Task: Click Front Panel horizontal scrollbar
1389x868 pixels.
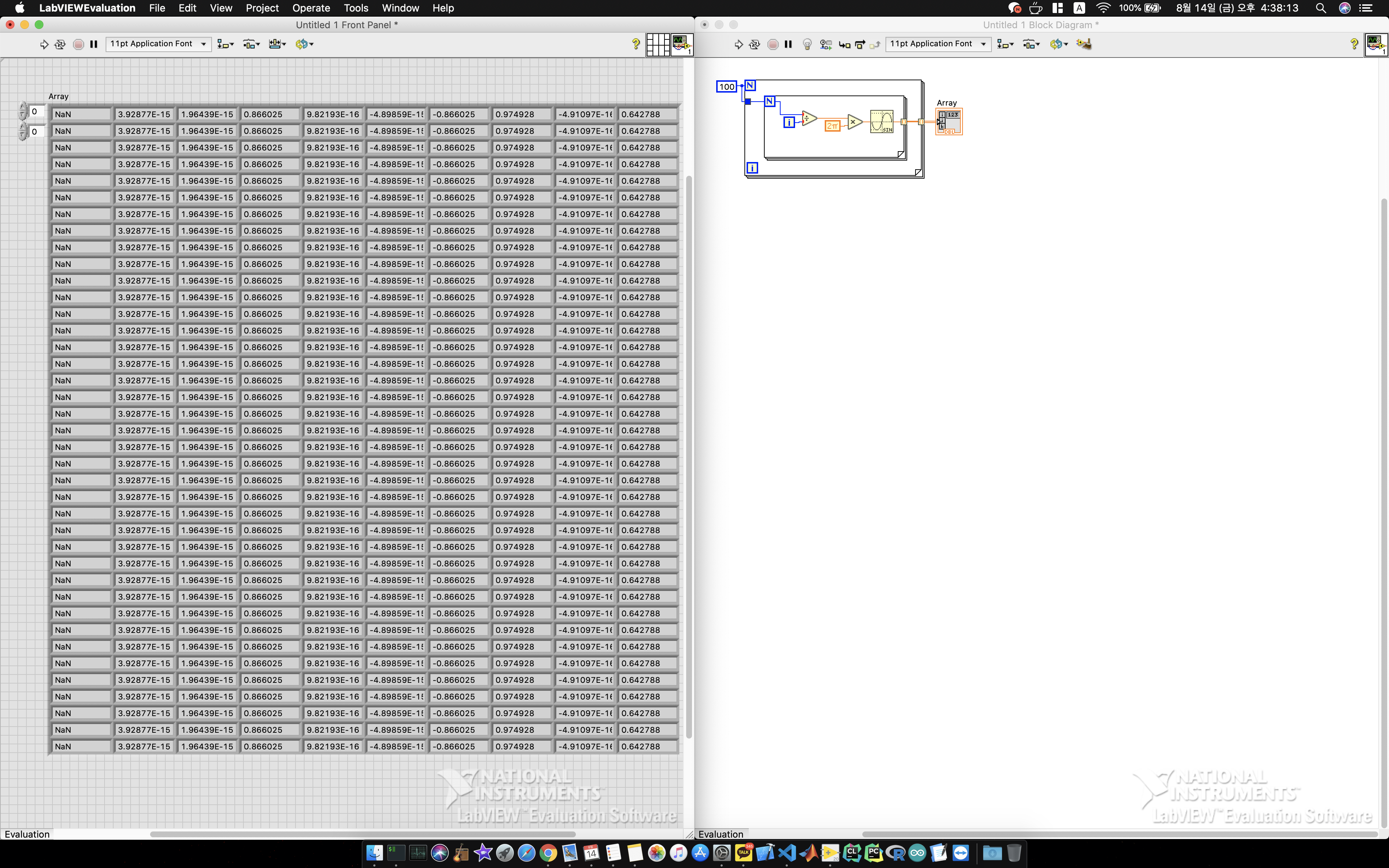Action: [x=363, y=834]
